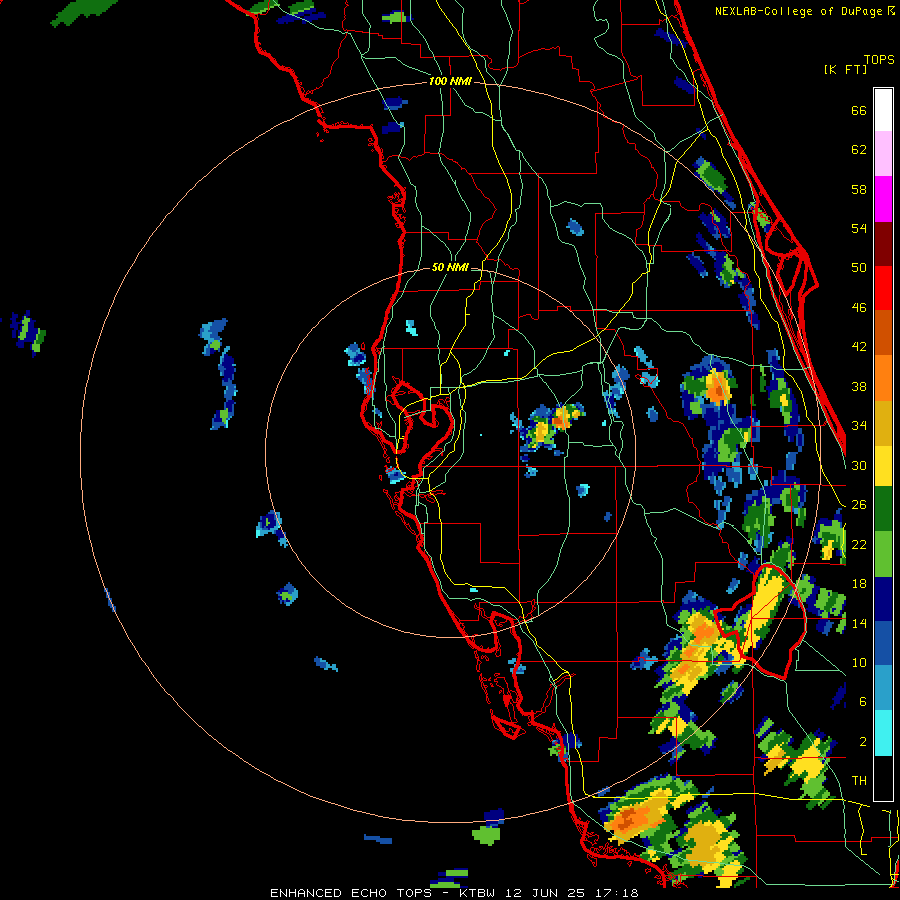Image resolution: width=900 pixels, height=900 pixels.
Task: Click the 22 legend value
Action: 859,544
